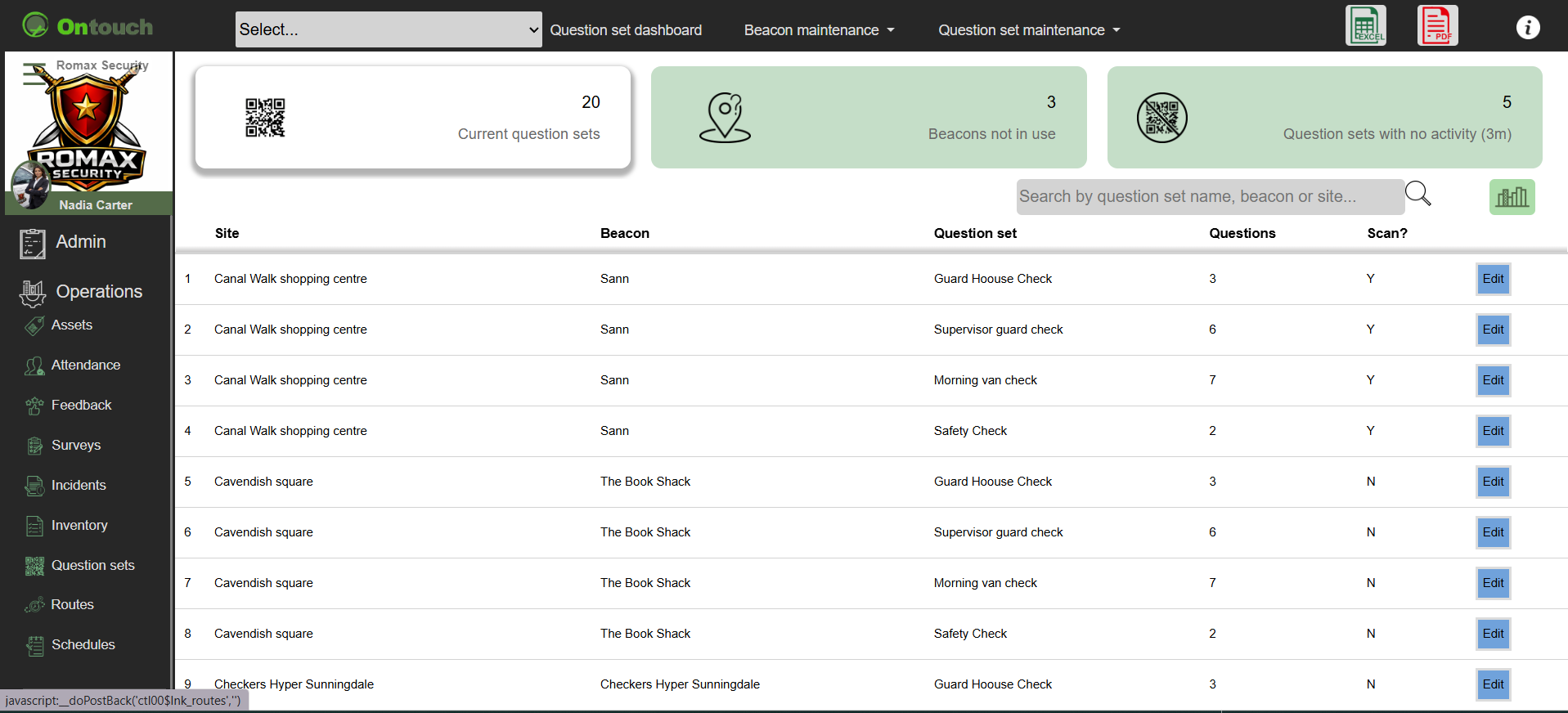Open the info icon in the top bar
1568x713 pixels.
click(1527, 28)
